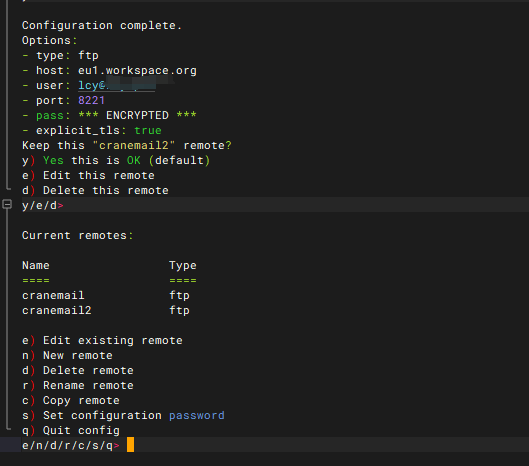Click 'Keep this "cranemail2" remote?' prompt

[127, 145]
